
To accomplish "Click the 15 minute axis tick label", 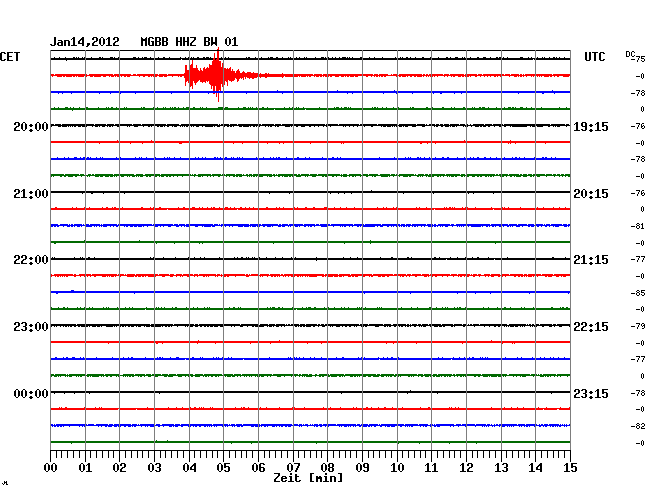I will pos(570,467).
